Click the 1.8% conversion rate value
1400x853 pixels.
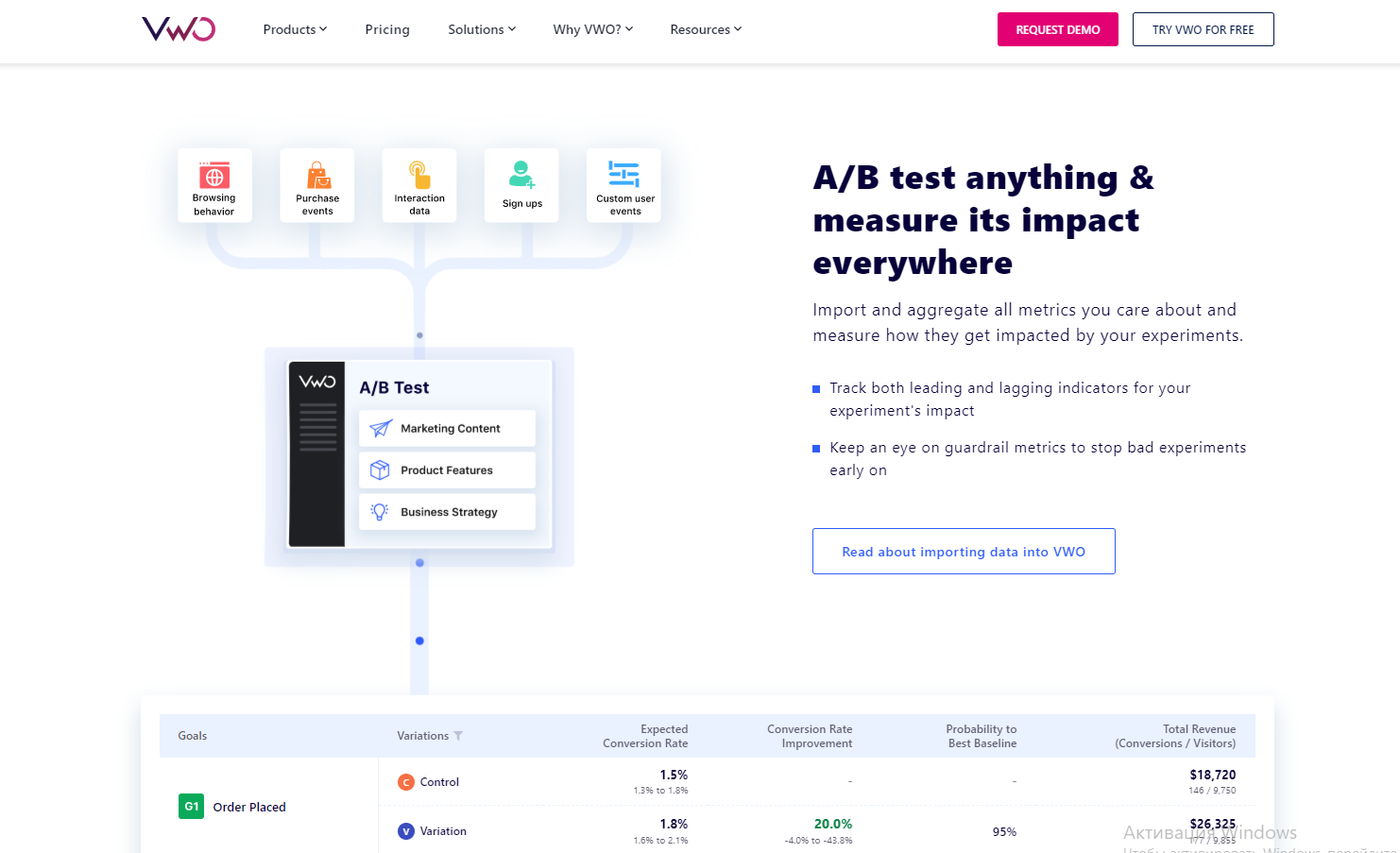pos(674,824)
